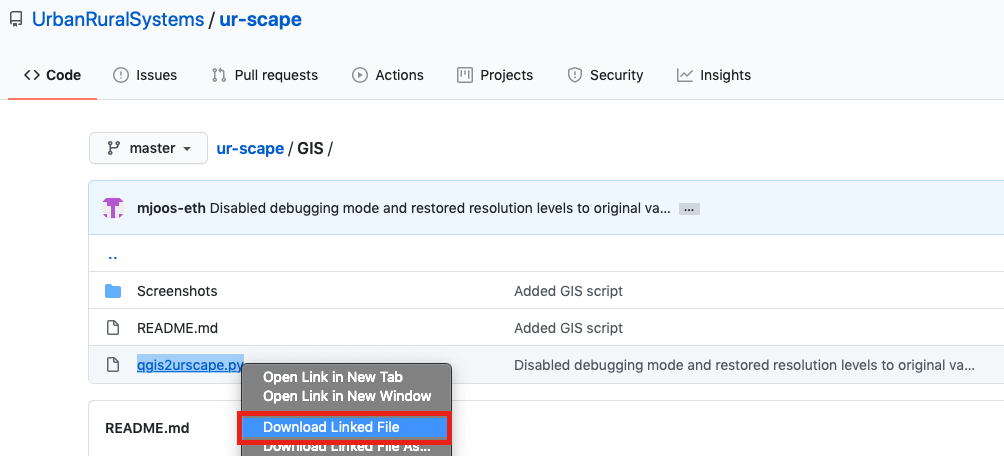The height and width of the screenshot is (456, 1004).
Task: Click 'Added GIS script' commit for README.md
Action: (569, 329)
